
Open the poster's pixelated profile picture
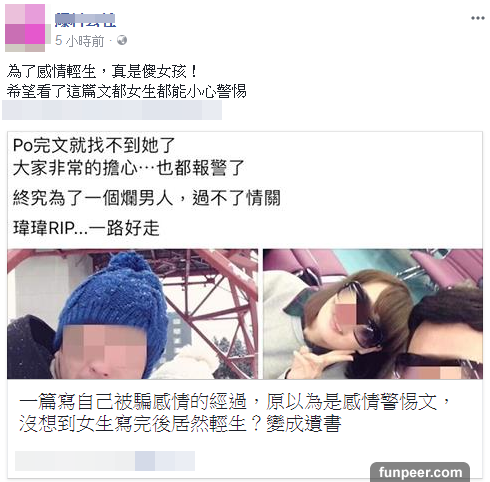(x=25, y=28)
